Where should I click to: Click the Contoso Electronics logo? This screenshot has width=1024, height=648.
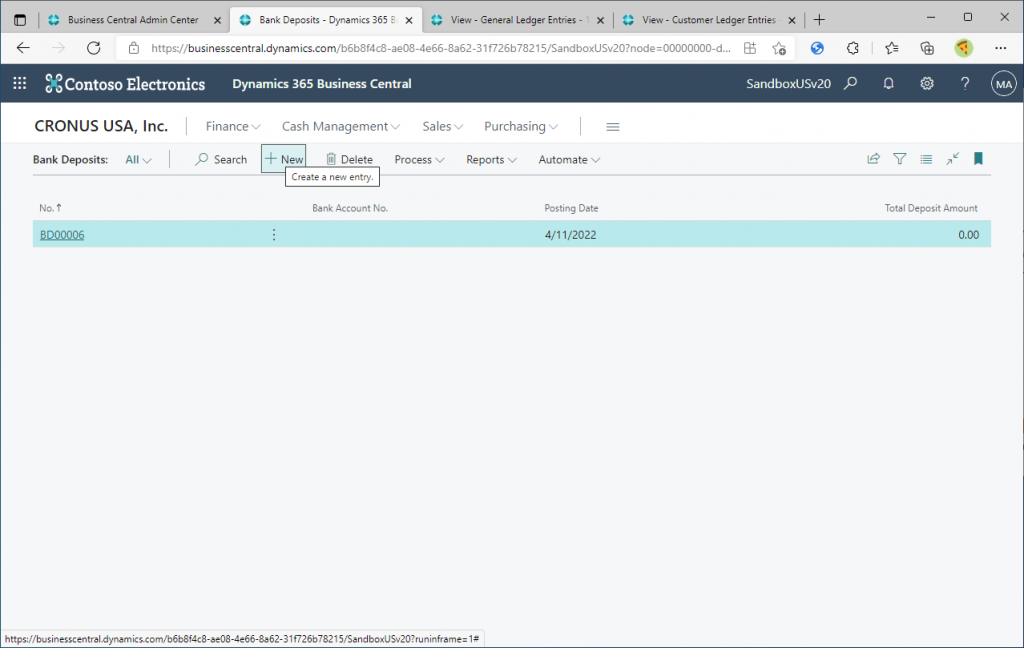click(x=125, y=84)
